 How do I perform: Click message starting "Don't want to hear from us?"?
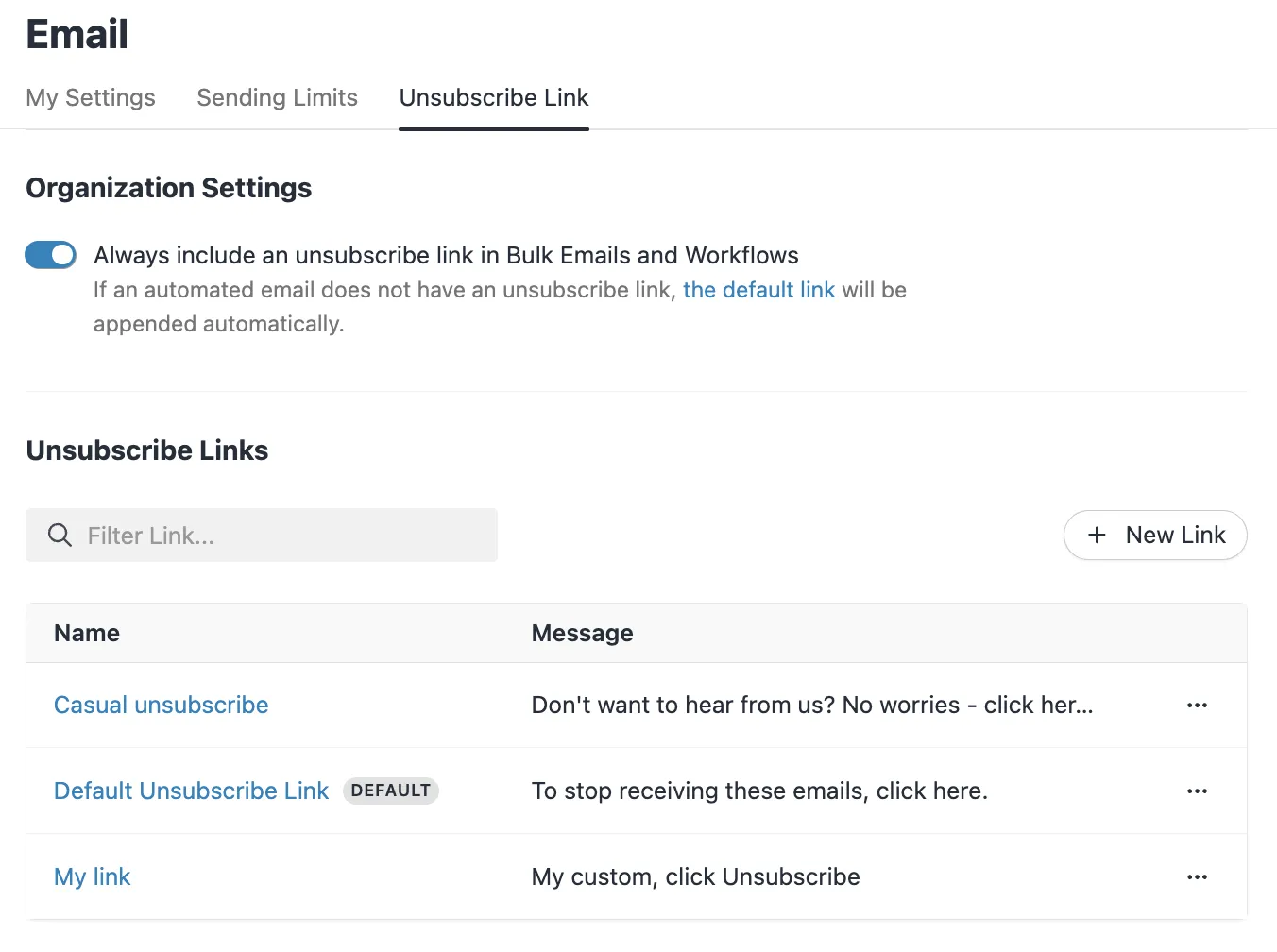pos(812,705)
